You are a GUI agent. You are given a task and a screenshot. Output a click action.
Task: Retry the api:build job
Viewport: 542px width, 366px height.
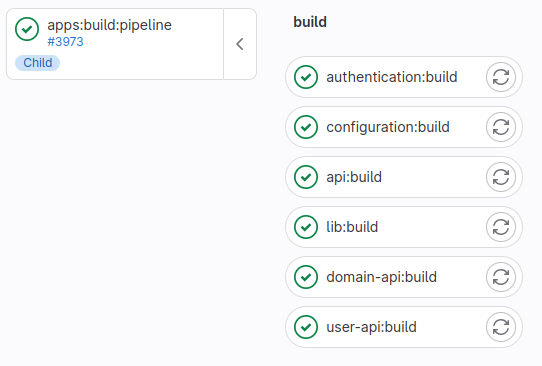coord(501,177)
